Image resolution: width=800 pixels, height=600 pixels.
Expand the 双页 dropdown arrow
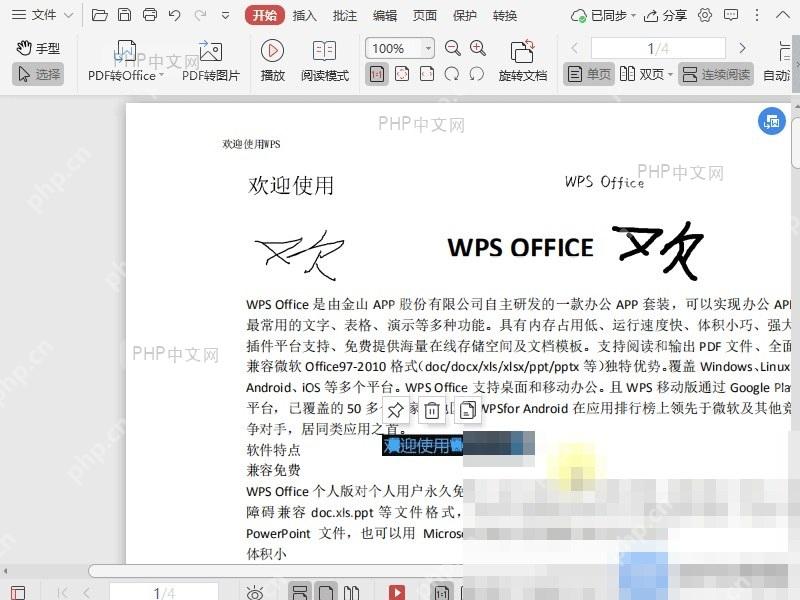670,75
